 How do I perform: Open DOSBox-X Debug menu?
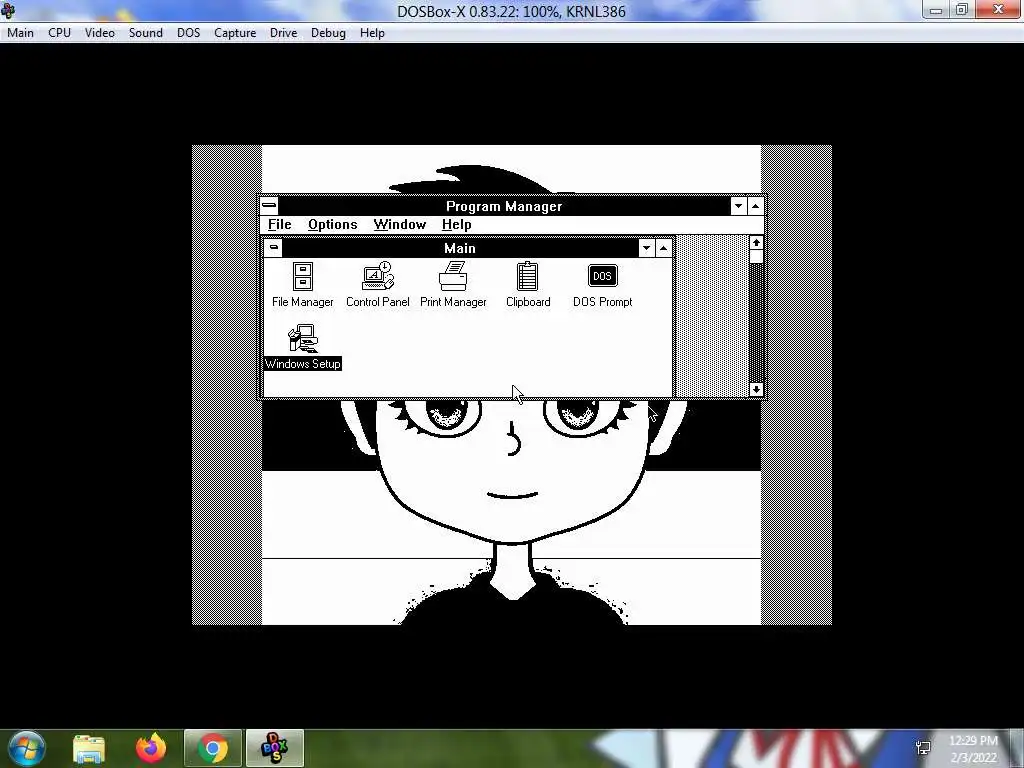click(328, 33)
